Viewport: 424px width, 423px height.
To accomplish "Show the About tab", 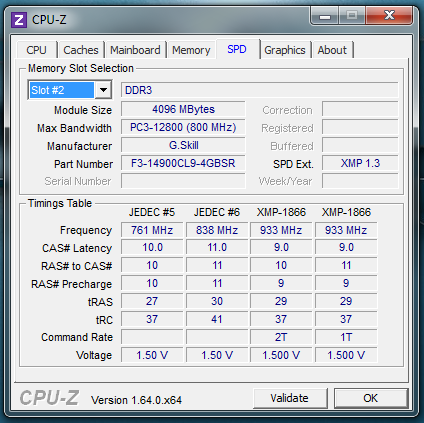I will click(x=332, y=50).
